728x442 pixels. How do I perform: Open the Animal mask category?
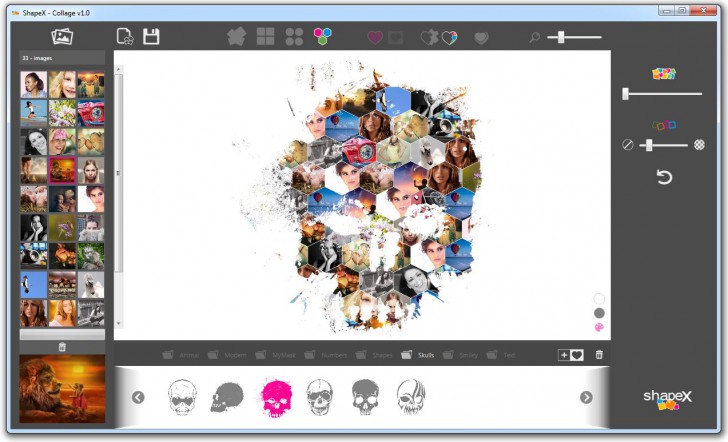pyautogui.click(x=181, y=355)
